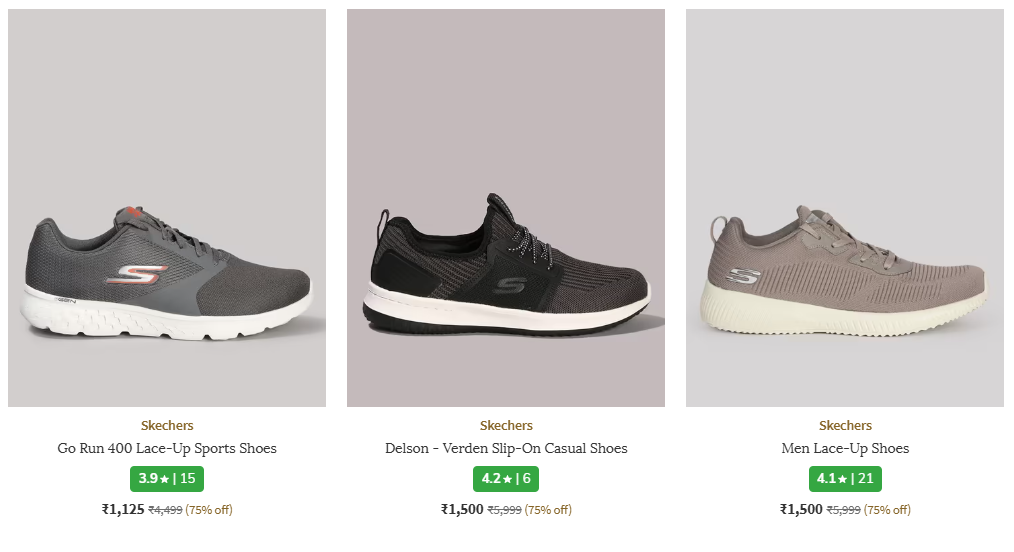Click the ₹5,999 original price under Delson - Verden

pos(504,510)
